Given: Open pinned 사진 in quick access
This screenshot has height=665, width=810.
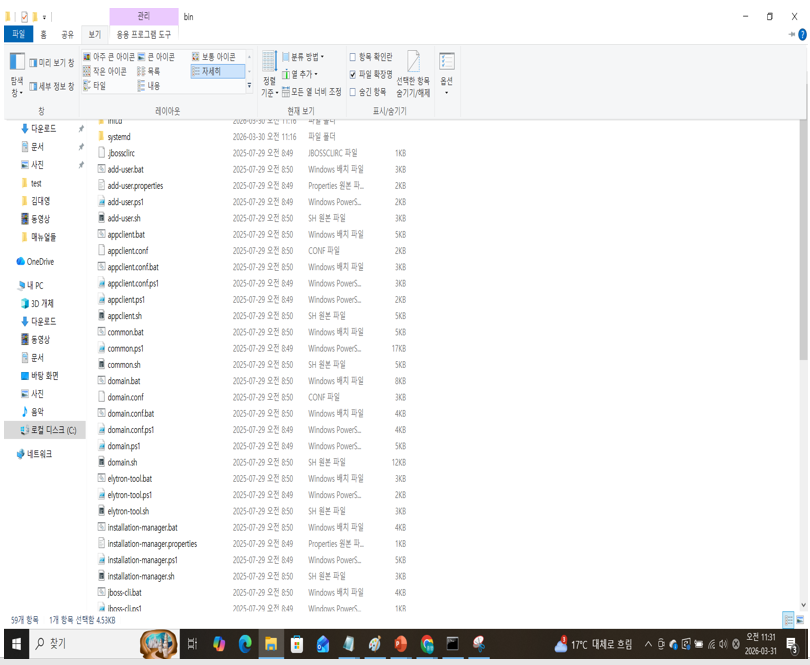Looking at the screenshot, I should coord(37,165).
